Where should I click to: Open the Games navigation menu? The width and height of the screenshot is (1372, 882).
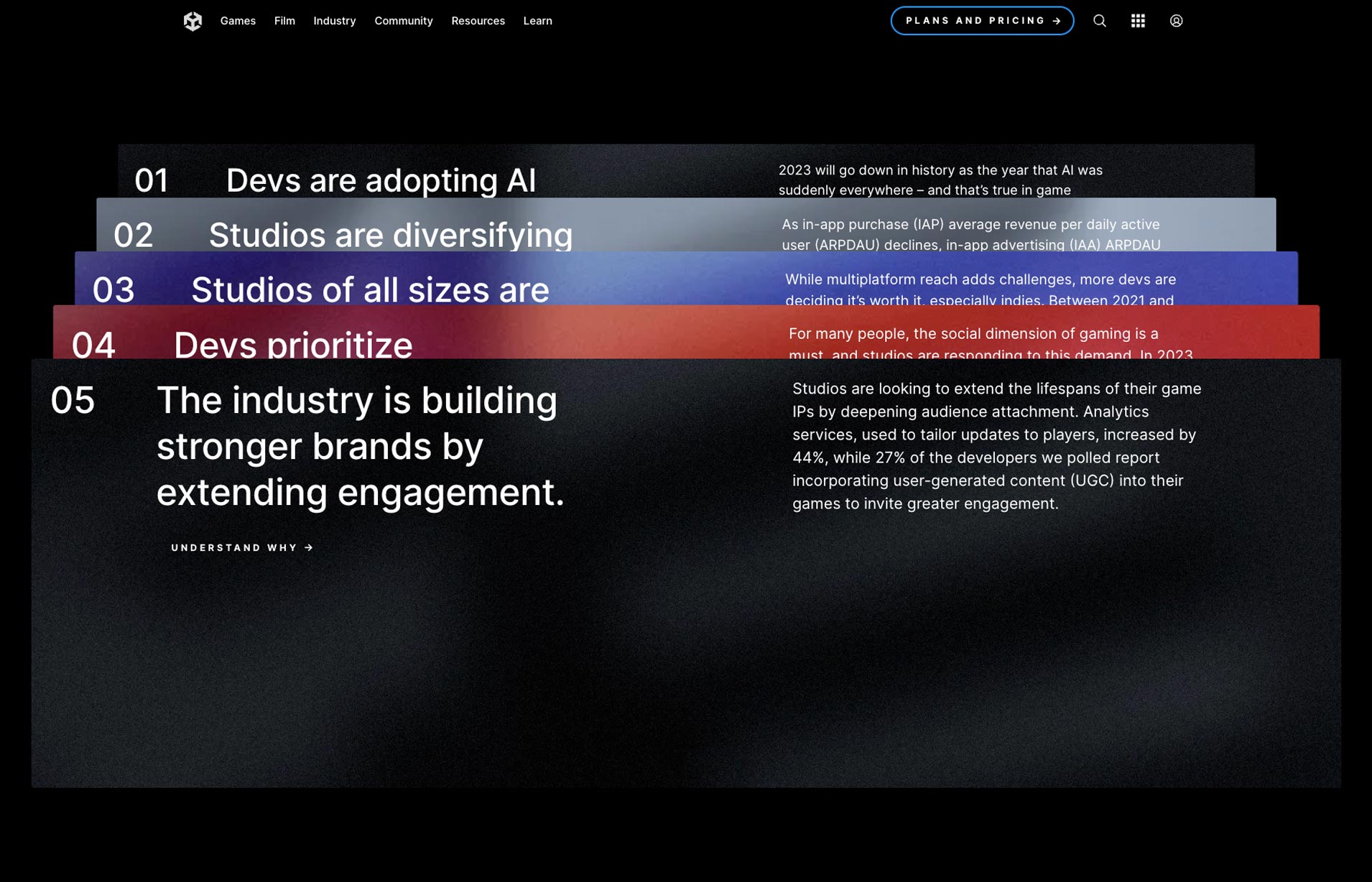pos(238,21)
